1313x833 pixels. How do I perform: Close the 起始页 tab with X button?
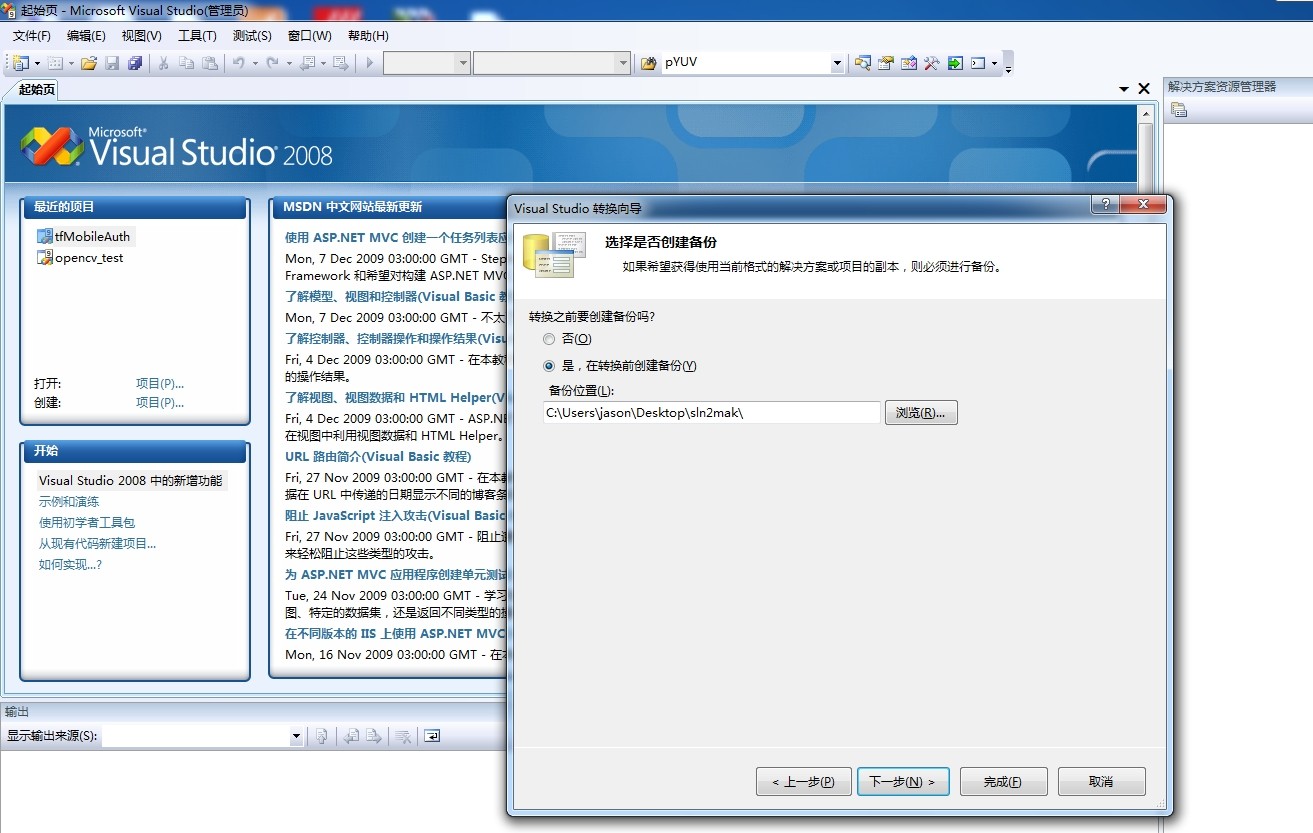[1145, 89]
